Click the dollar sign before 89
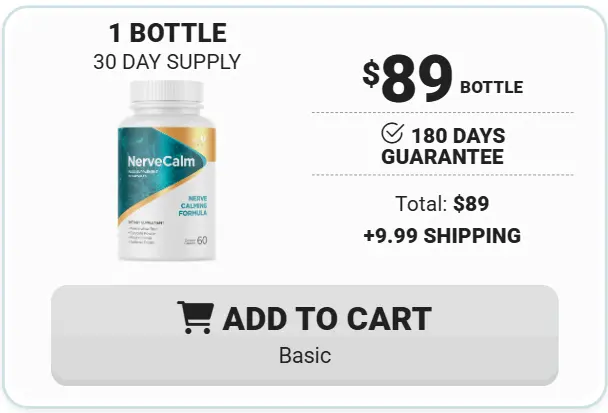The image size is (608, 413). coord(371,73)
